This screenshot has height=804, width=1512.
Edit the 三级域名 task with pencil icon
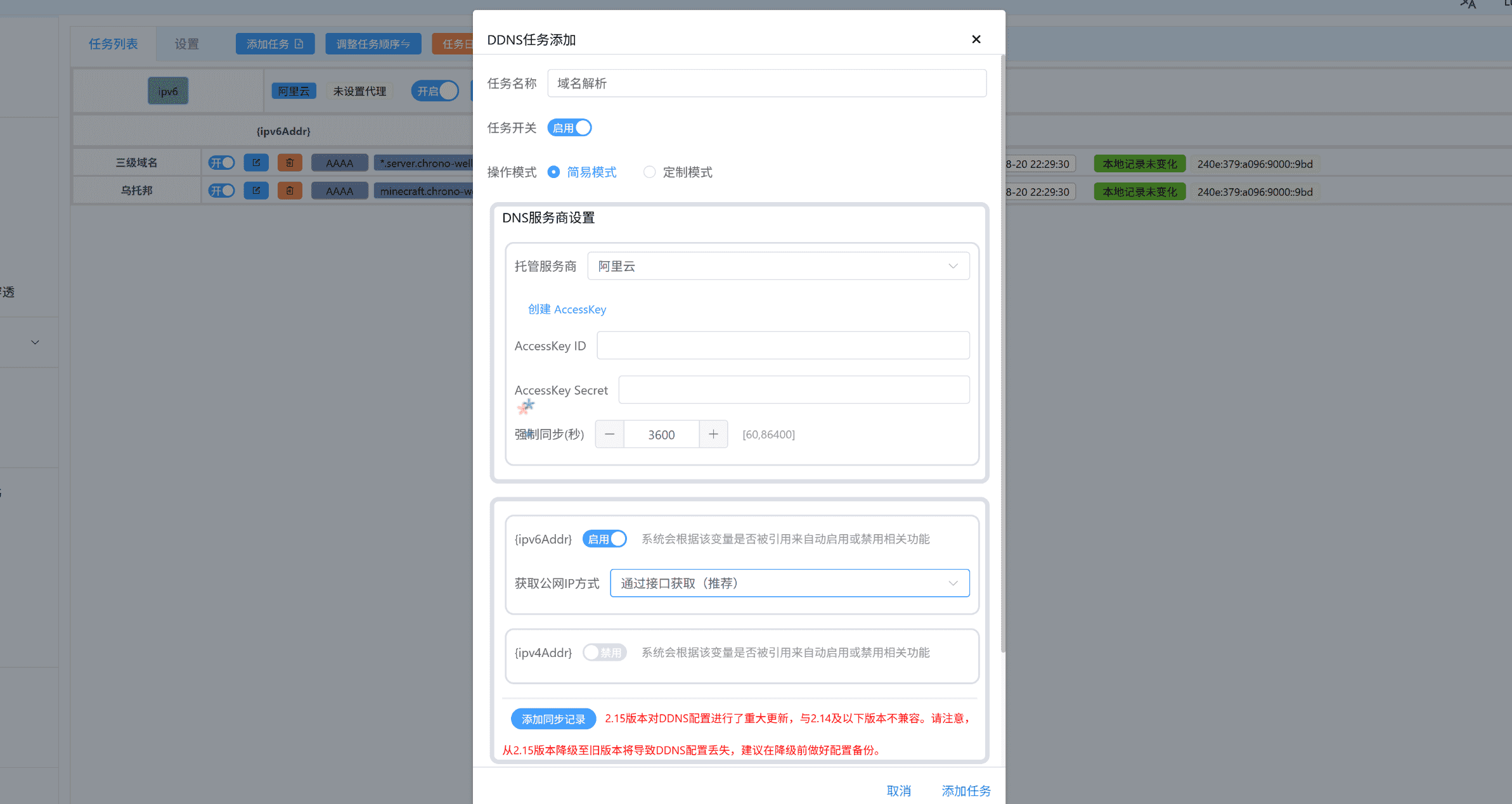(256, 163)
